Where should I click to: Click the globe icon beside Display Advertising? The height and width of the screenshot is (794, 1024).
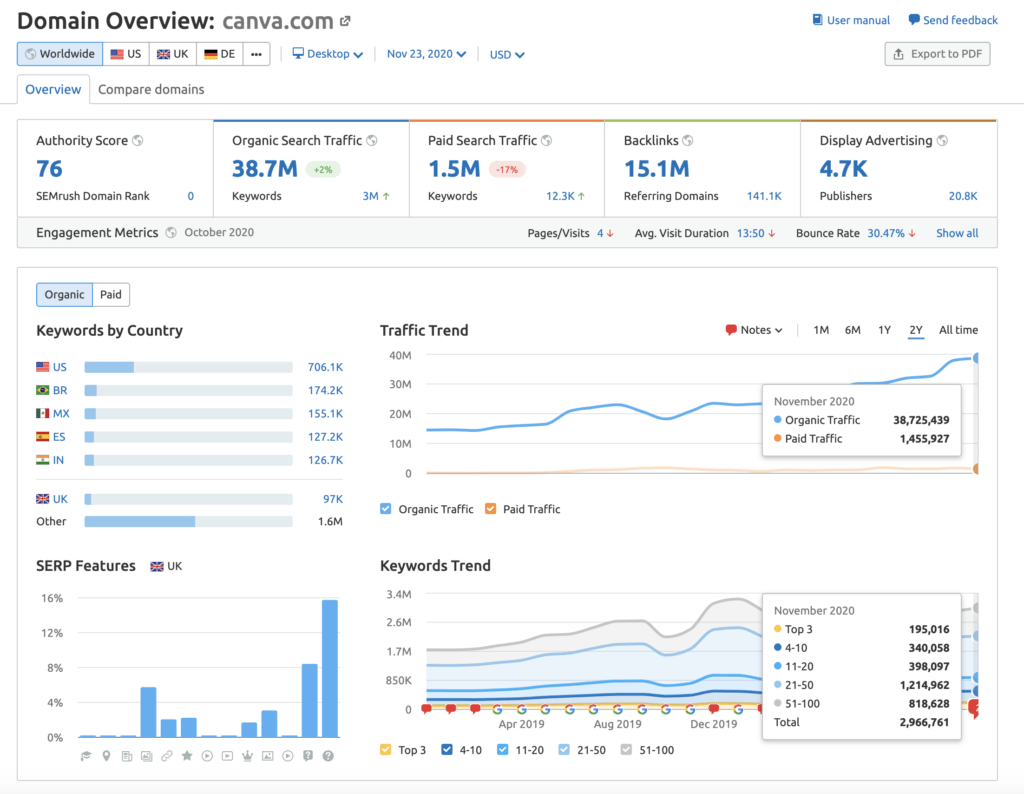pyautogui.click(x=942, y=140)
